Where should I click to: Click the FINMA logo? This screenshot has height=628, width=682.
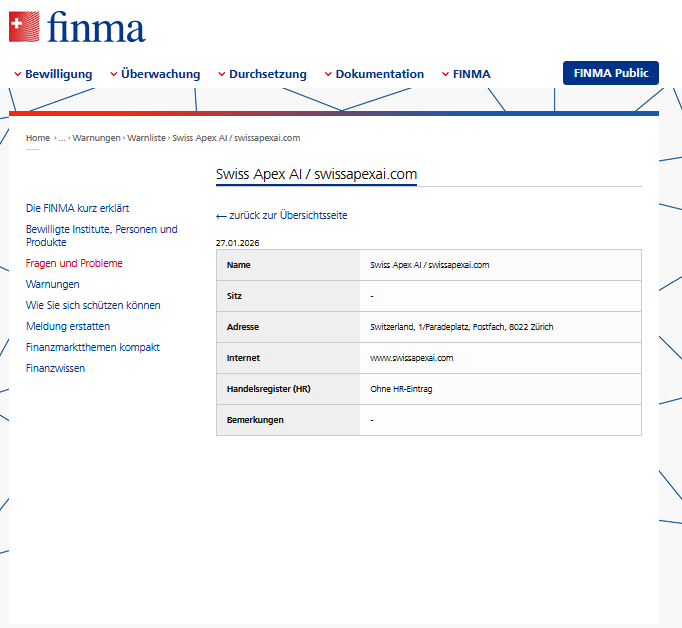pyautogui.click(x=77, y=27)
